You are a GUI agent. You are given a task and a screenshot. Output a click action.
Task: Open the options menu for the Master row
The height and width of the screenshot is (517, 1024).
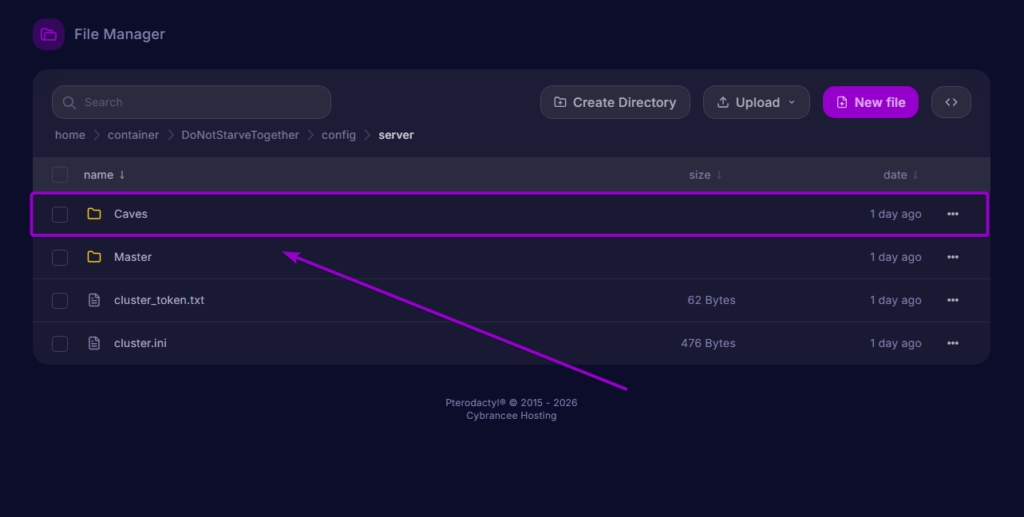coord(953,257)
